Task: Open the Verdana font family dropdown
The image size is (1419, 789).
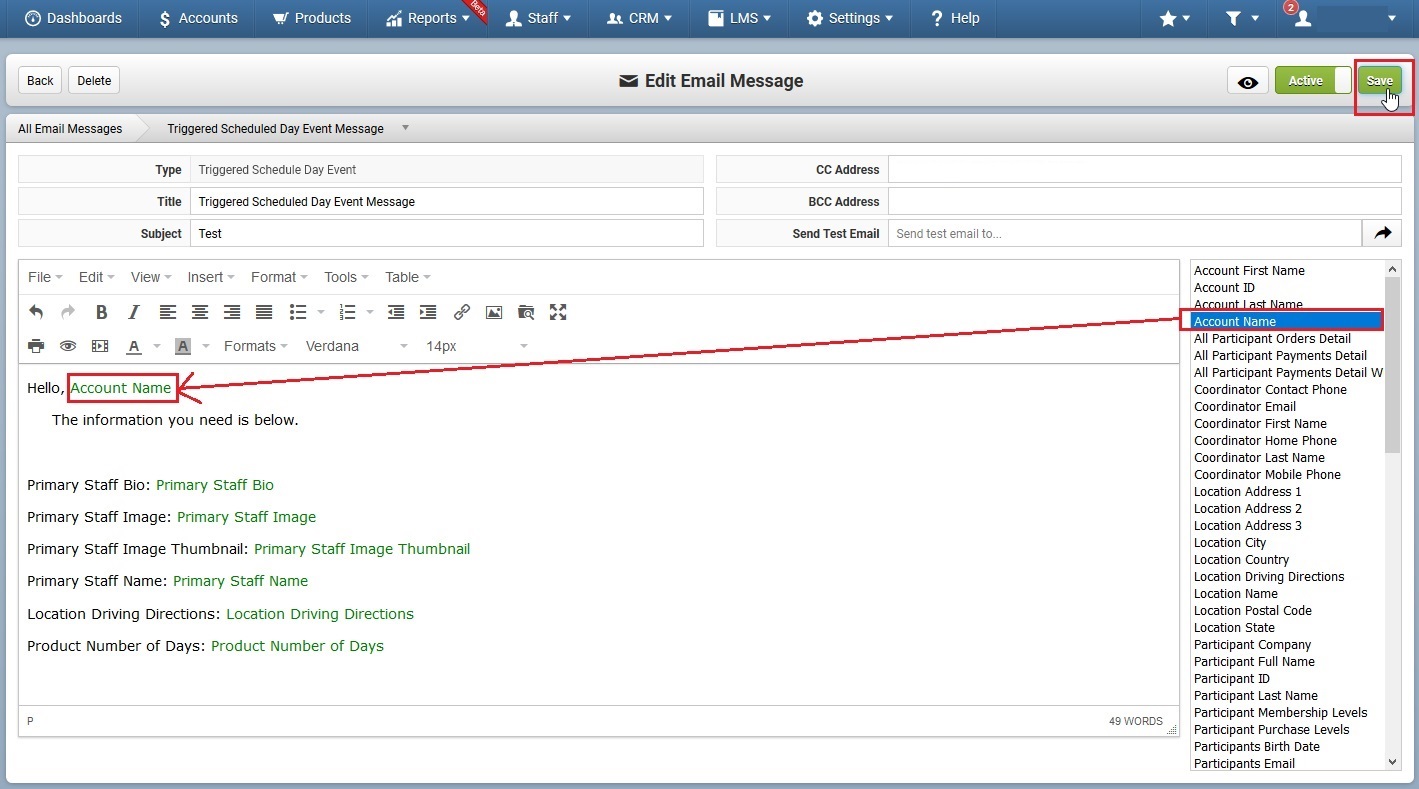Action: pos(356,346)
